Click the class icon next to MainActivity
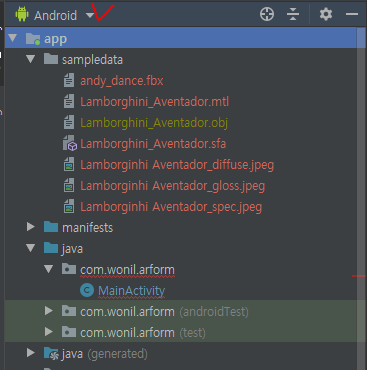This screenshot has width=367, height=370. 87,290
